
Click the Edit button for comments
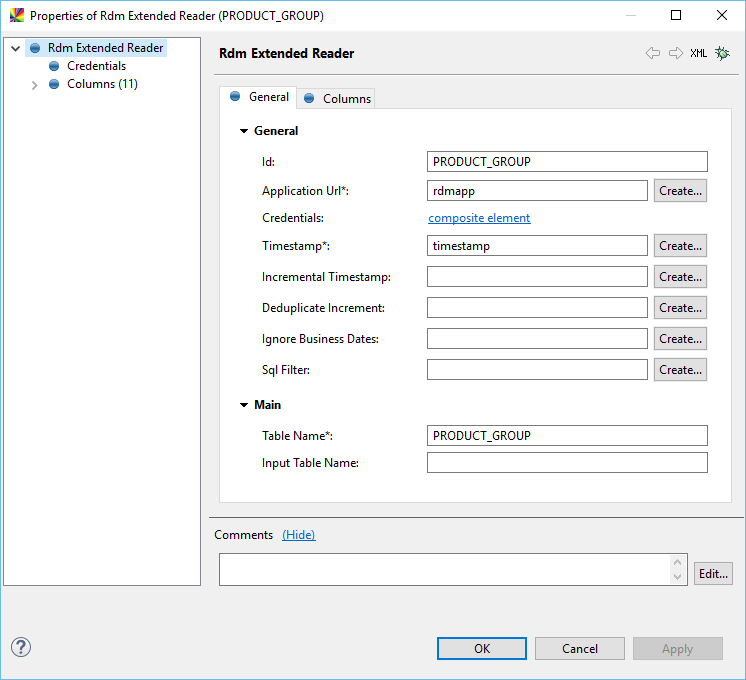click(x=713, y=574)
